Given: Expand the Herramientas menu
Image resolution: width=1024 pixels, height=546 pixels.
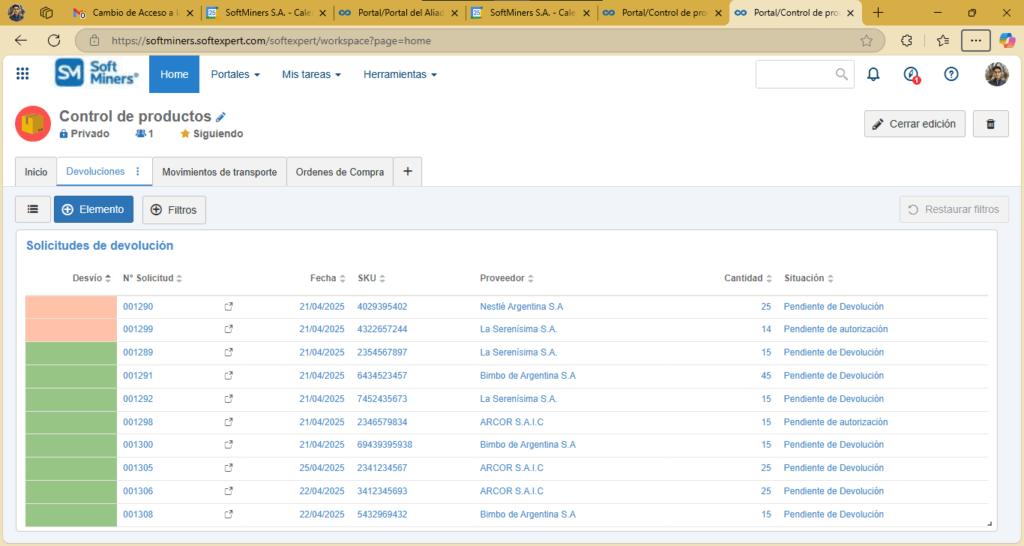Looking at the screenshot, I should pyautogui.click(x=399, y=75).
